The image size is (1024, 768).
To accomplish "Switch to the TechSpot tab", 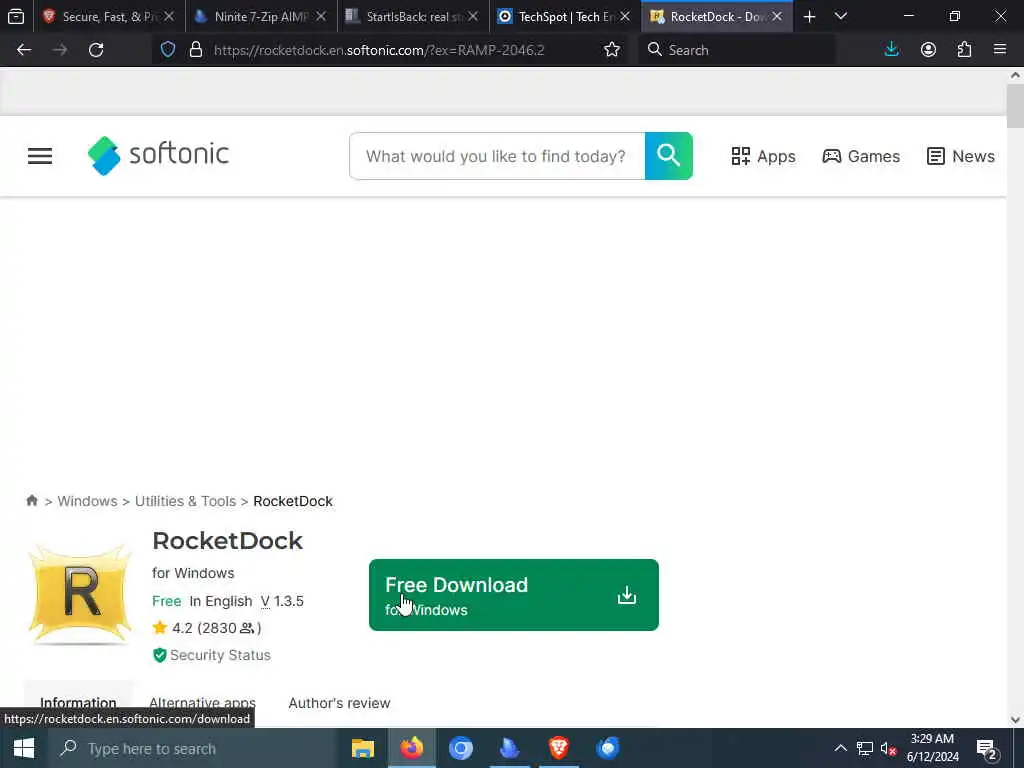I will [x=566, y=16].
